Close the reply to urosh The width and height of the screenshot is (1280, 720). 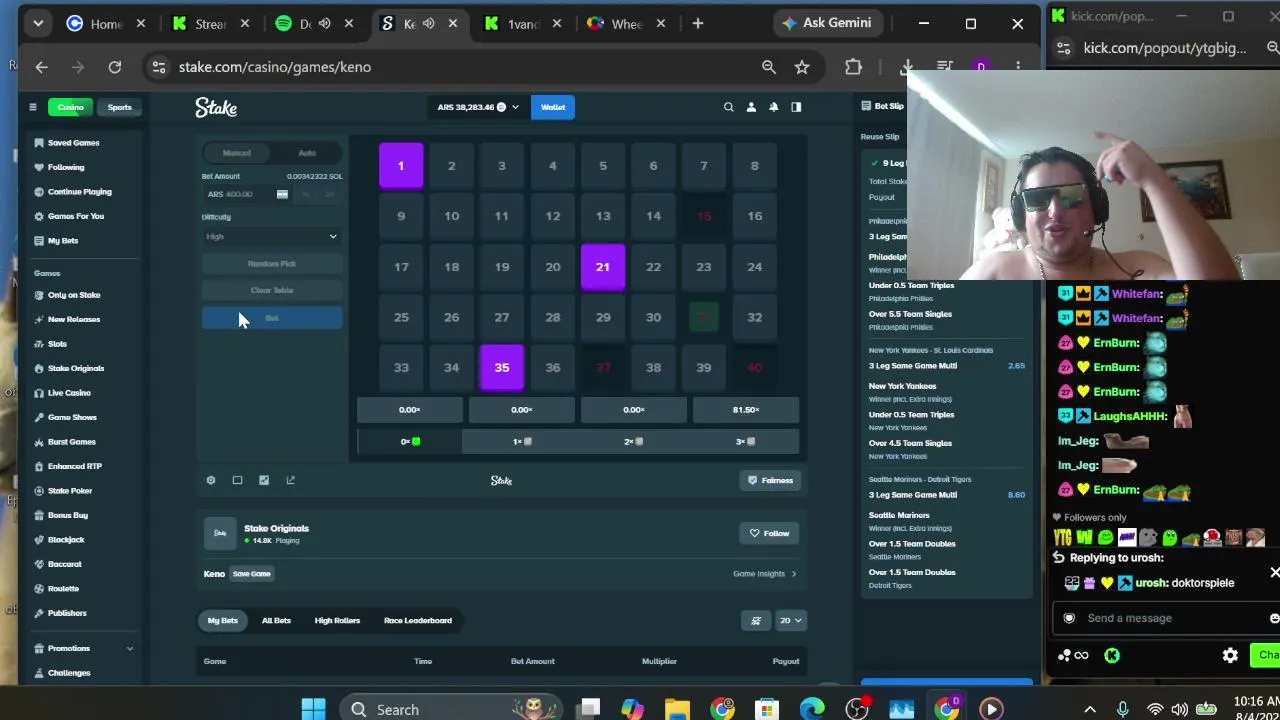point(1274,573)
